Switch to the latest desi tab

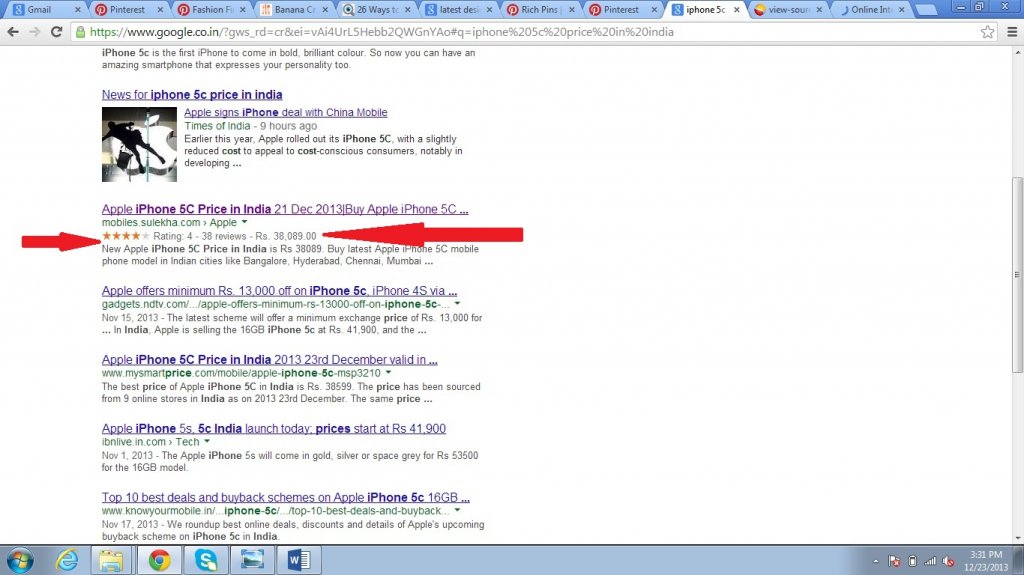[x=457, y=9]
